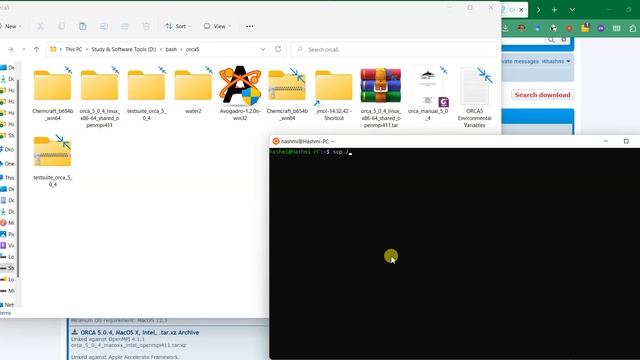This screenshot has height=360, width=640.
Task: Select 'This PC' in the address breadcrumb
Action: [73, 49]
